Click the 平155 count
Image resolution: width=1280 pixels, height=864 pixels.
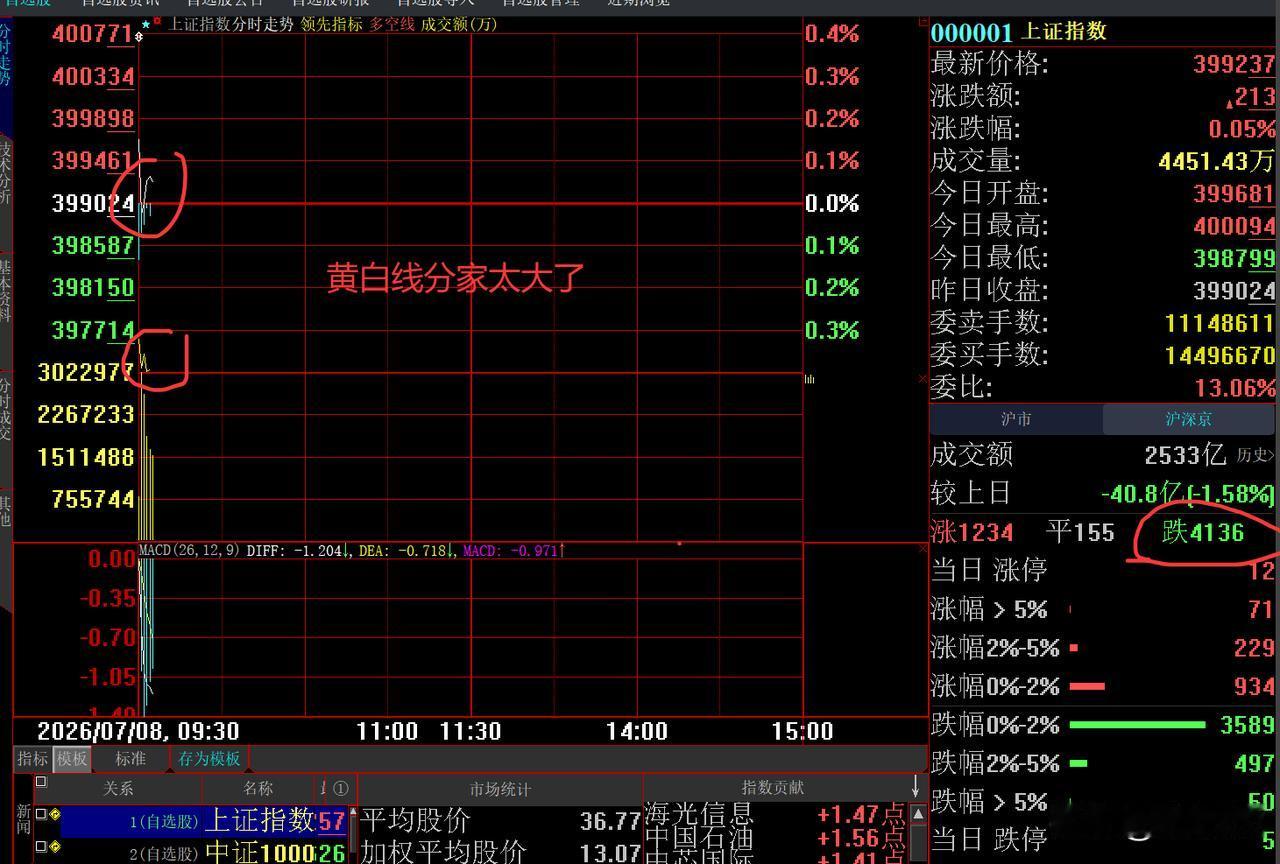point(1080,532)
